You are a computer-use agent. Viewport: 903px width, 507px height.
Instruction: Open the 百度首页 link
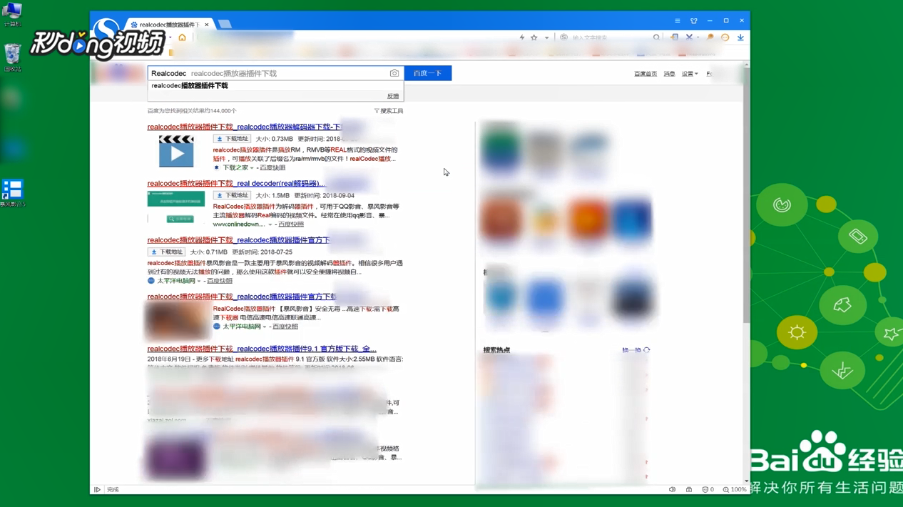click(x=645, y=74)
